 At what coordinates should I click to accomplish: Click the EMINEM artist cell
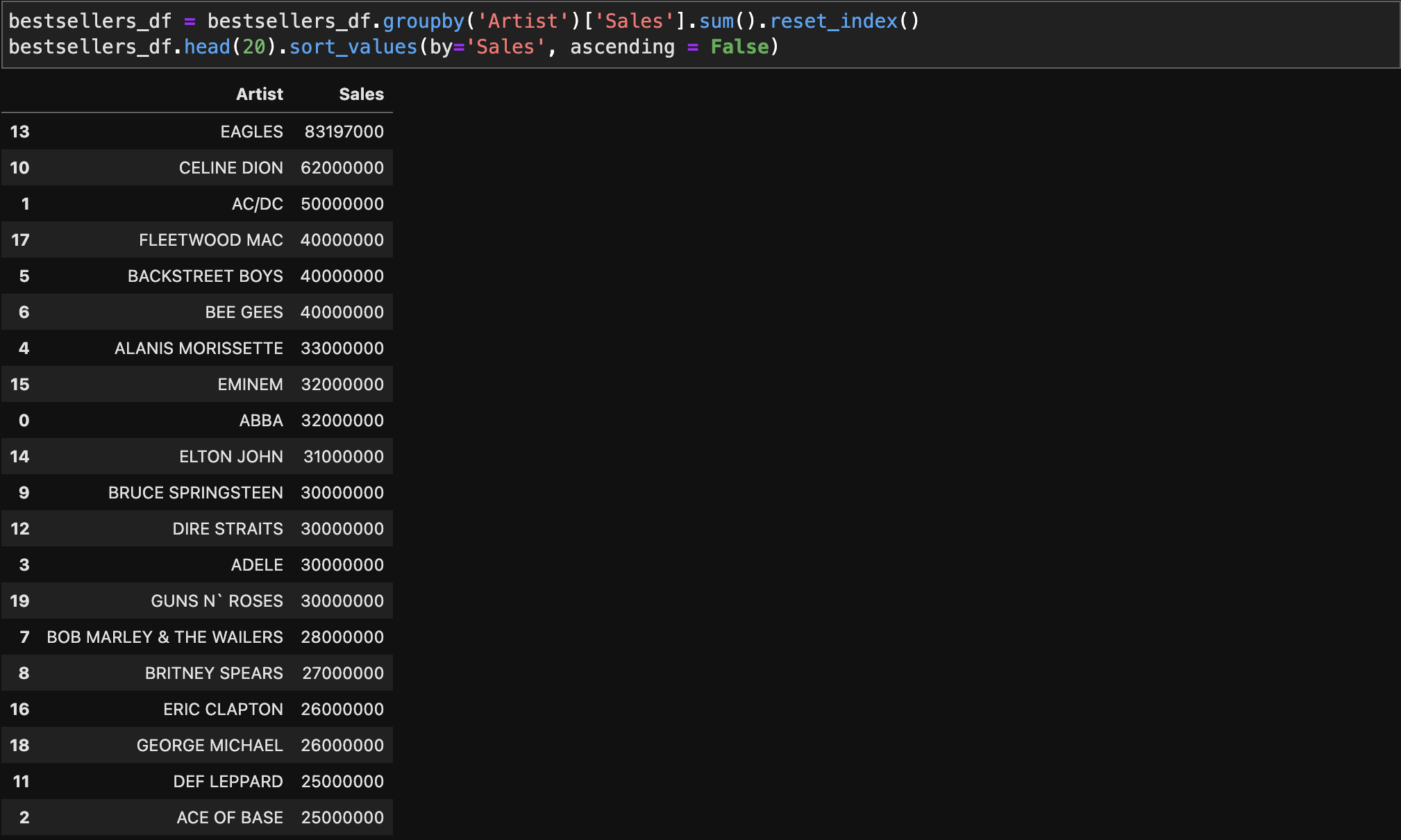pos(250,384)
